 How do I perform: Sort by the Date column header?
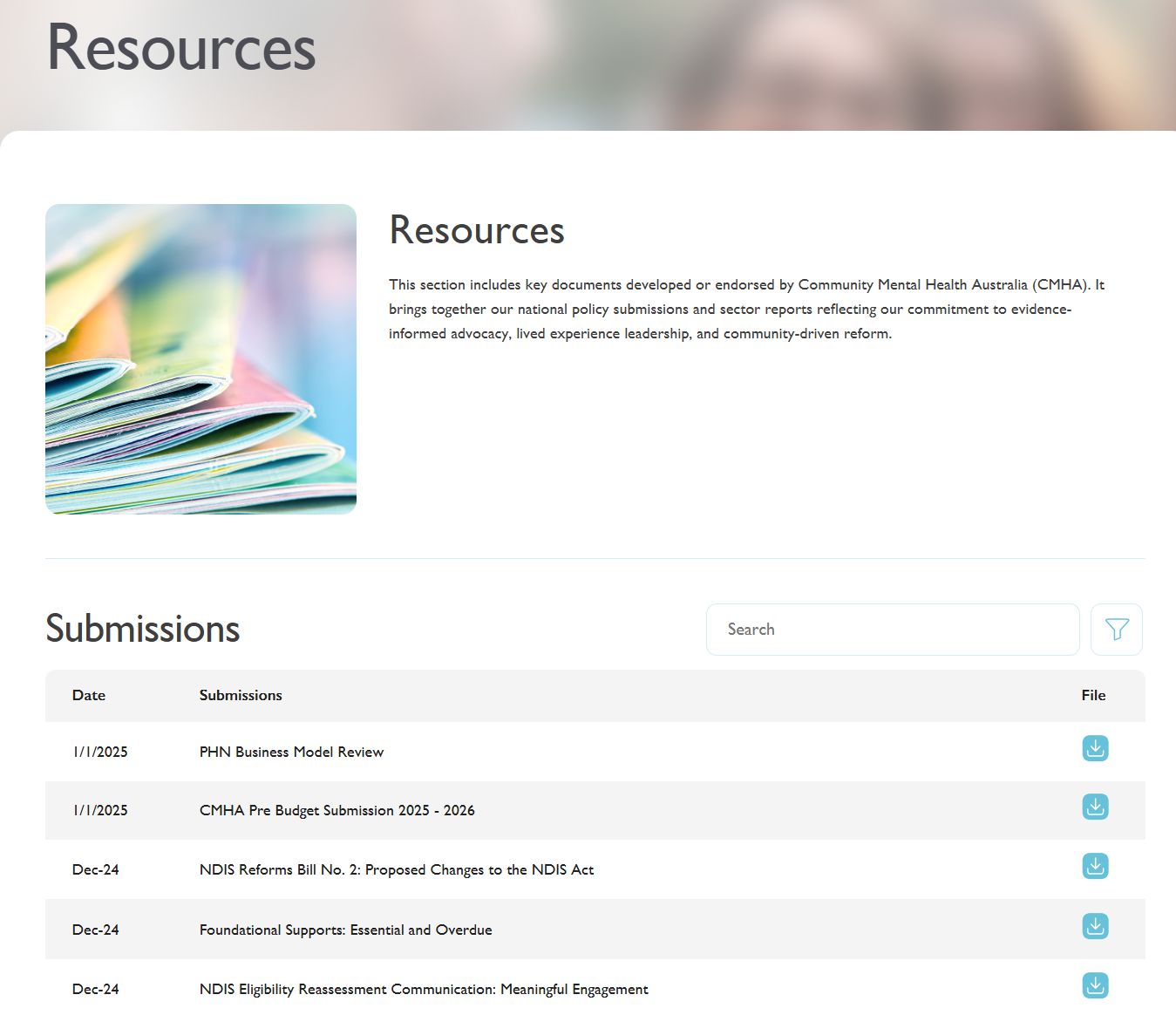click(x=89, y=695)
